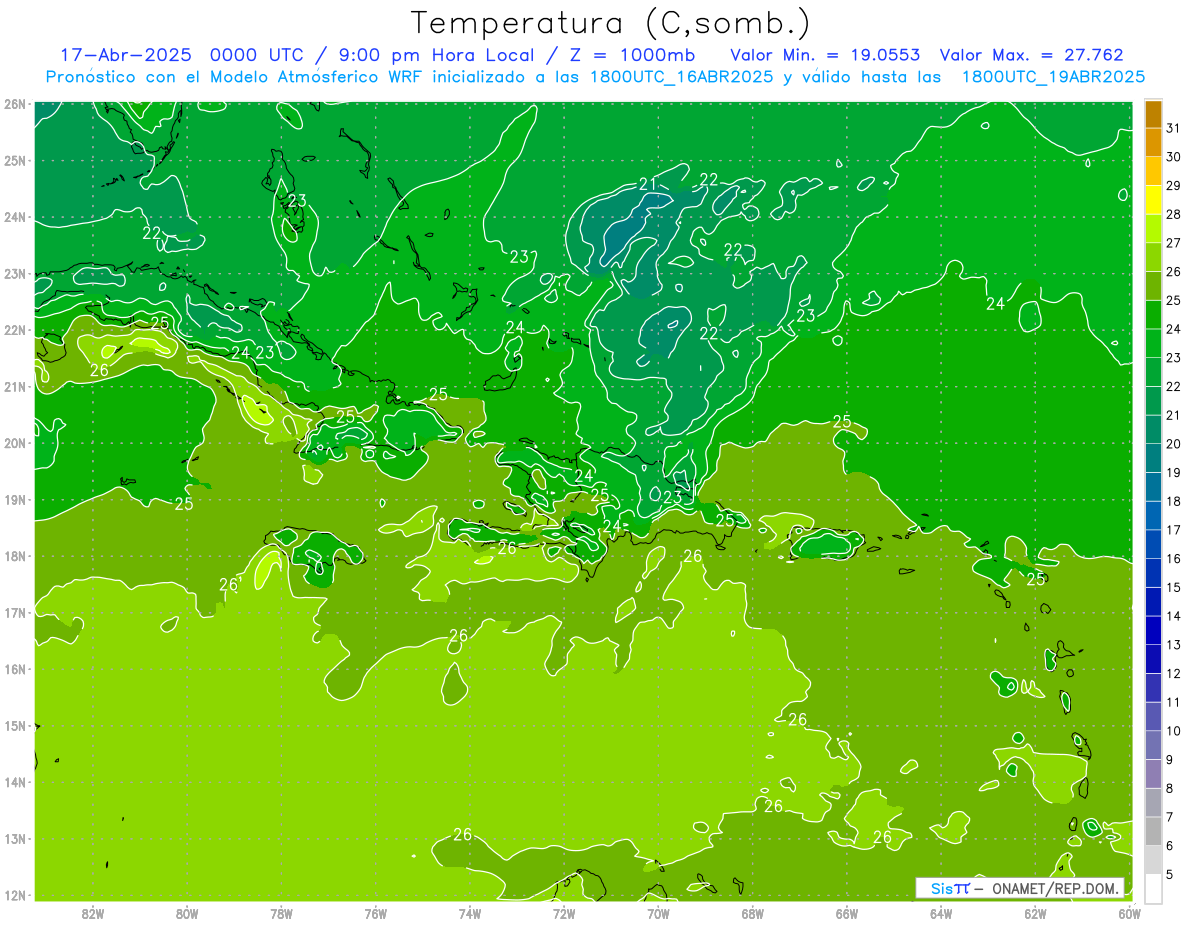Click the '82W' longitude axis label
Image resolution: width=1200 pixels, height=927 pixels.
coord(92,913)
